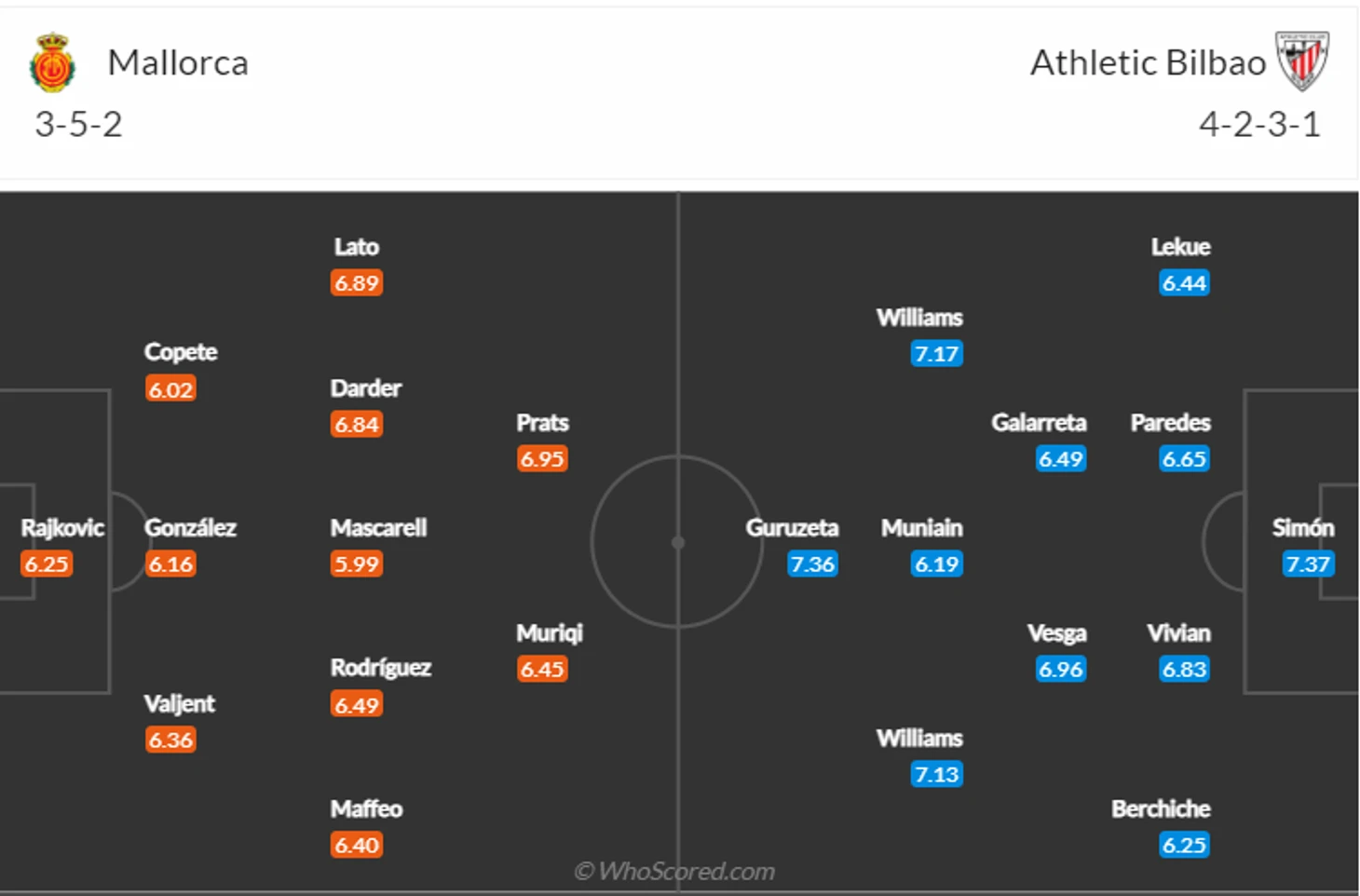The height and width of the screenshot is (896, 1360).
Task: Select goalkeeper Rajkovic on the pitch
Action: [62, 528]
